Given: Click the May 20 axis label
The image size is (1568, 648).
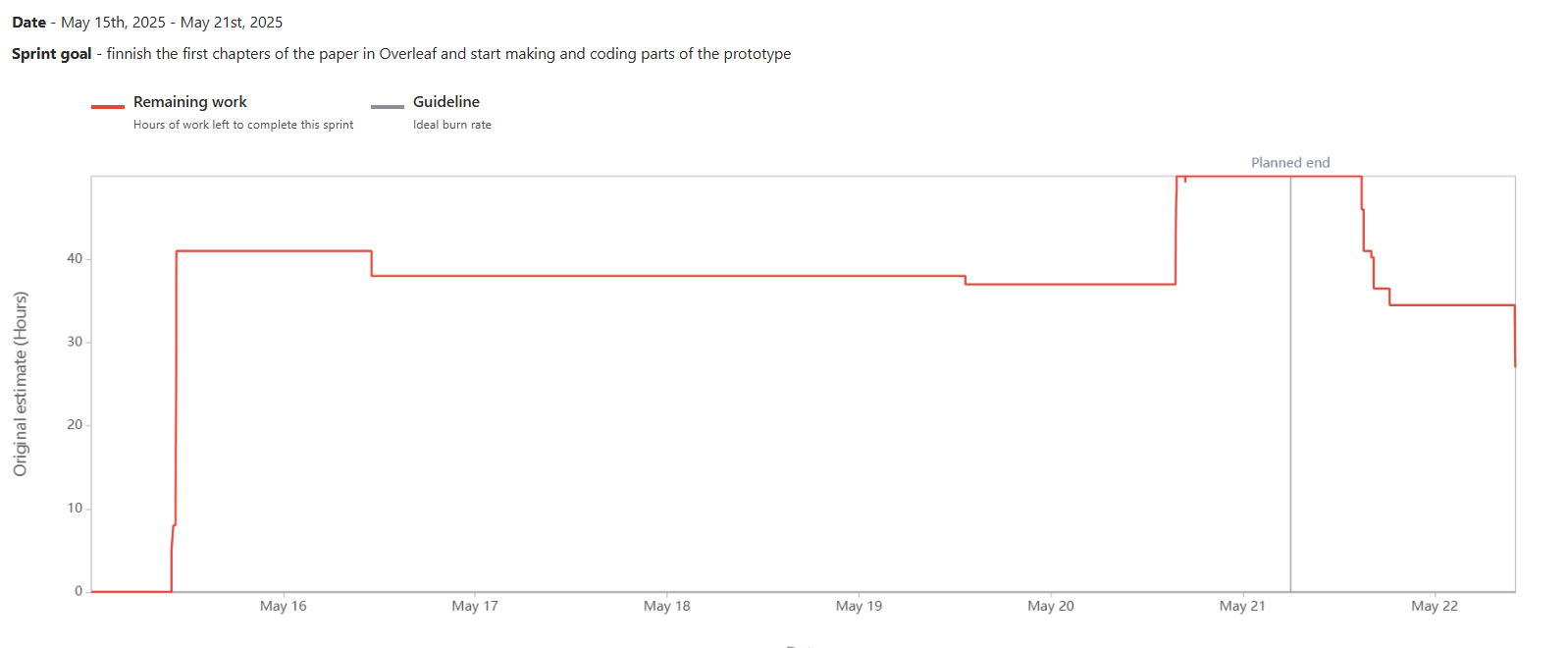Looking at the screenshot, I should click(1051, 606).
